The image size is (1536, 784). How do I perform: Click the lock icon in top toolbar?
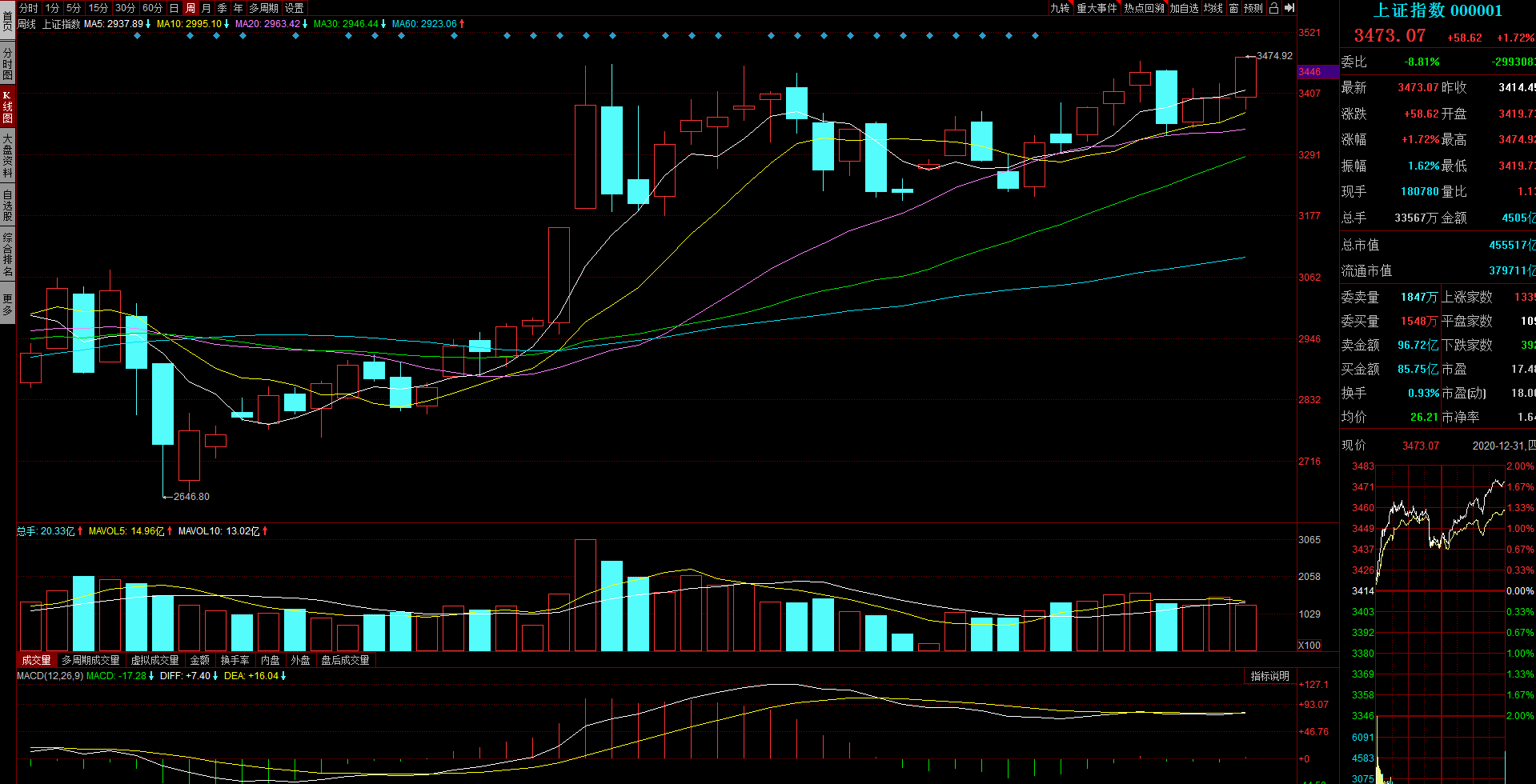tap(1273, 8)
